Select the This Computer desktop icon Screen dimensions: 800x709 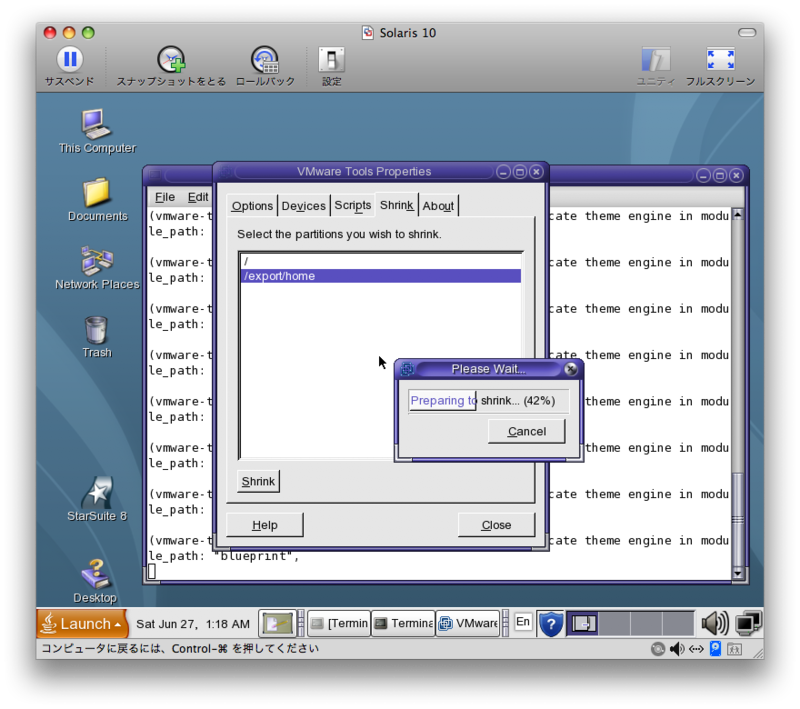tap(96, 124)
